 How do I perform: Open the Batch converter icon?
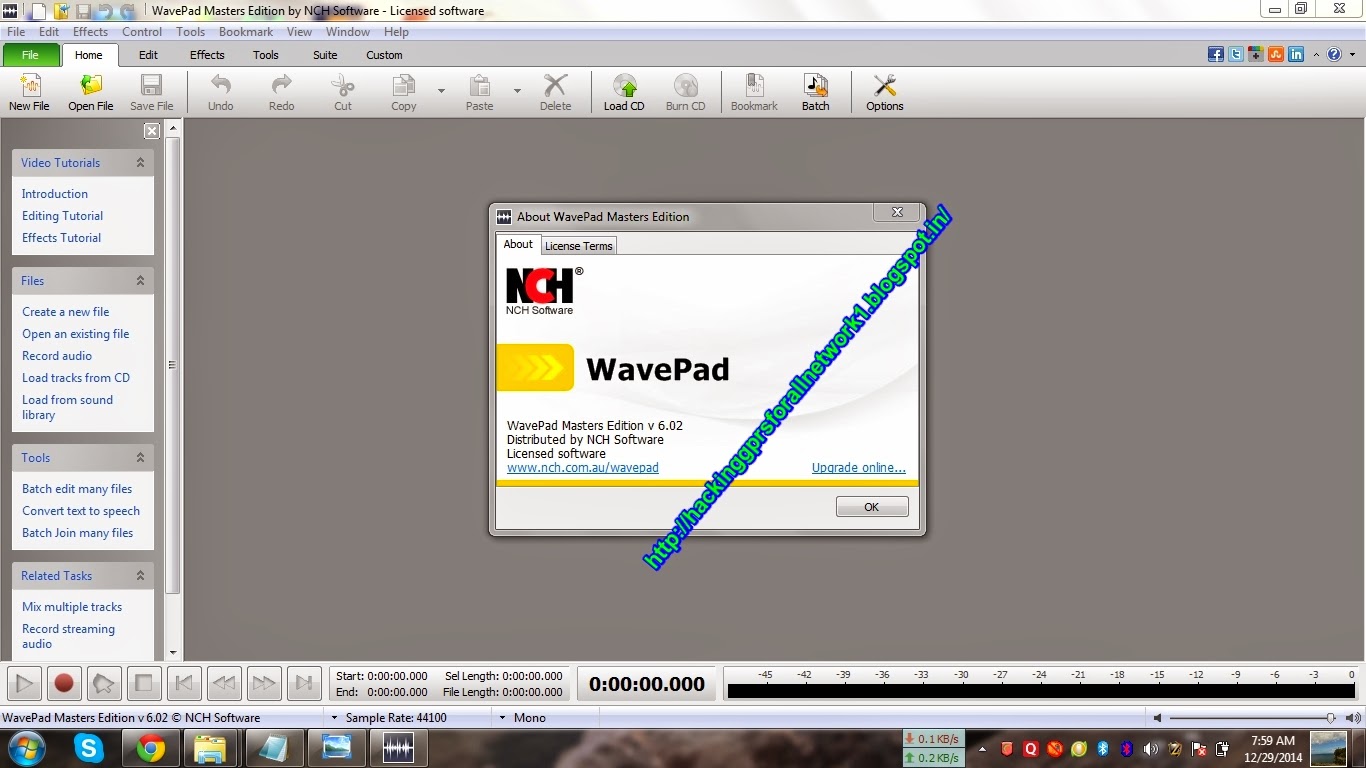click(815, 92)
